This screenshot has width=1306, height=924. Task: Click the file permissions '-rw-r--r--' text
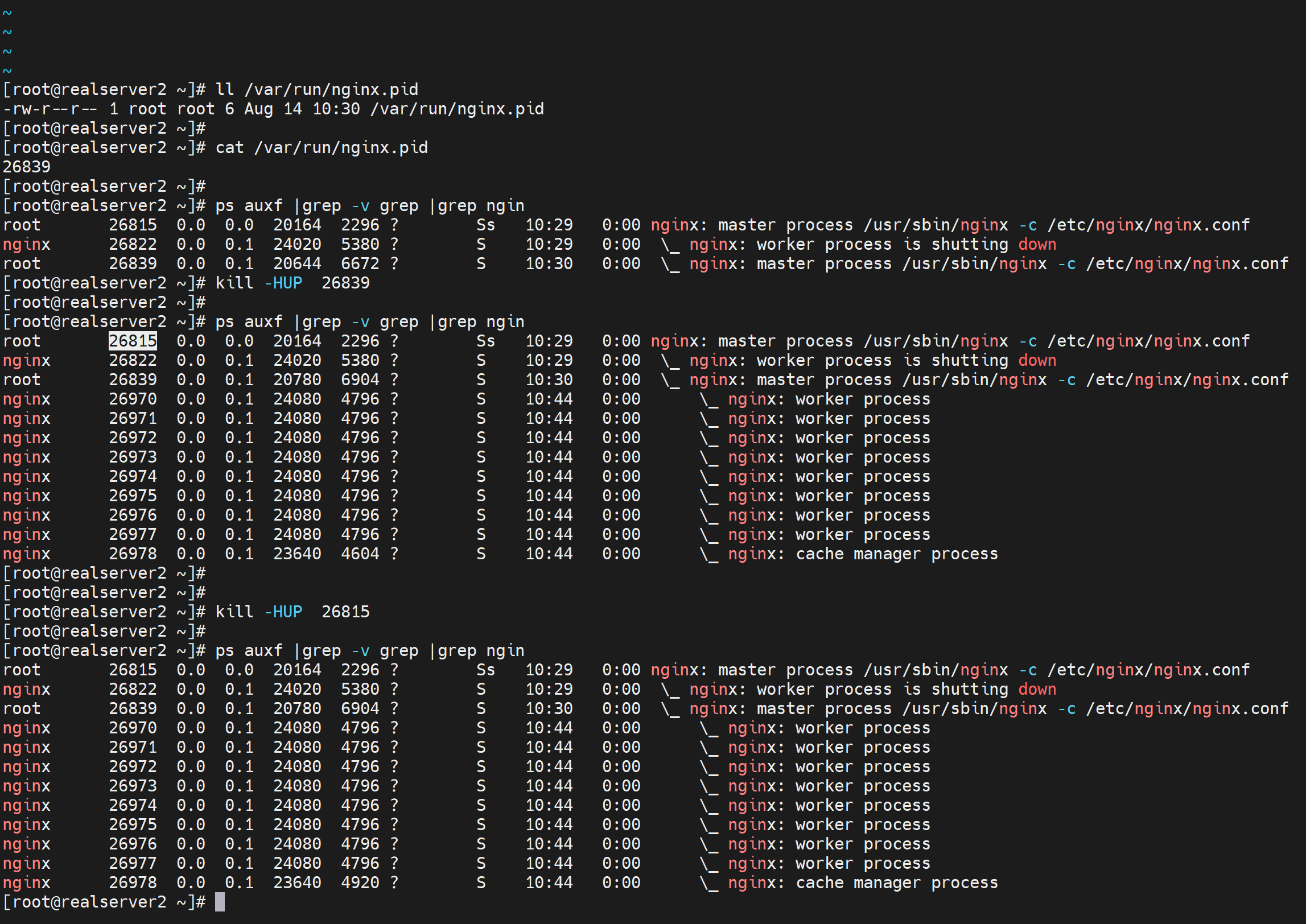tap(50, 109)
